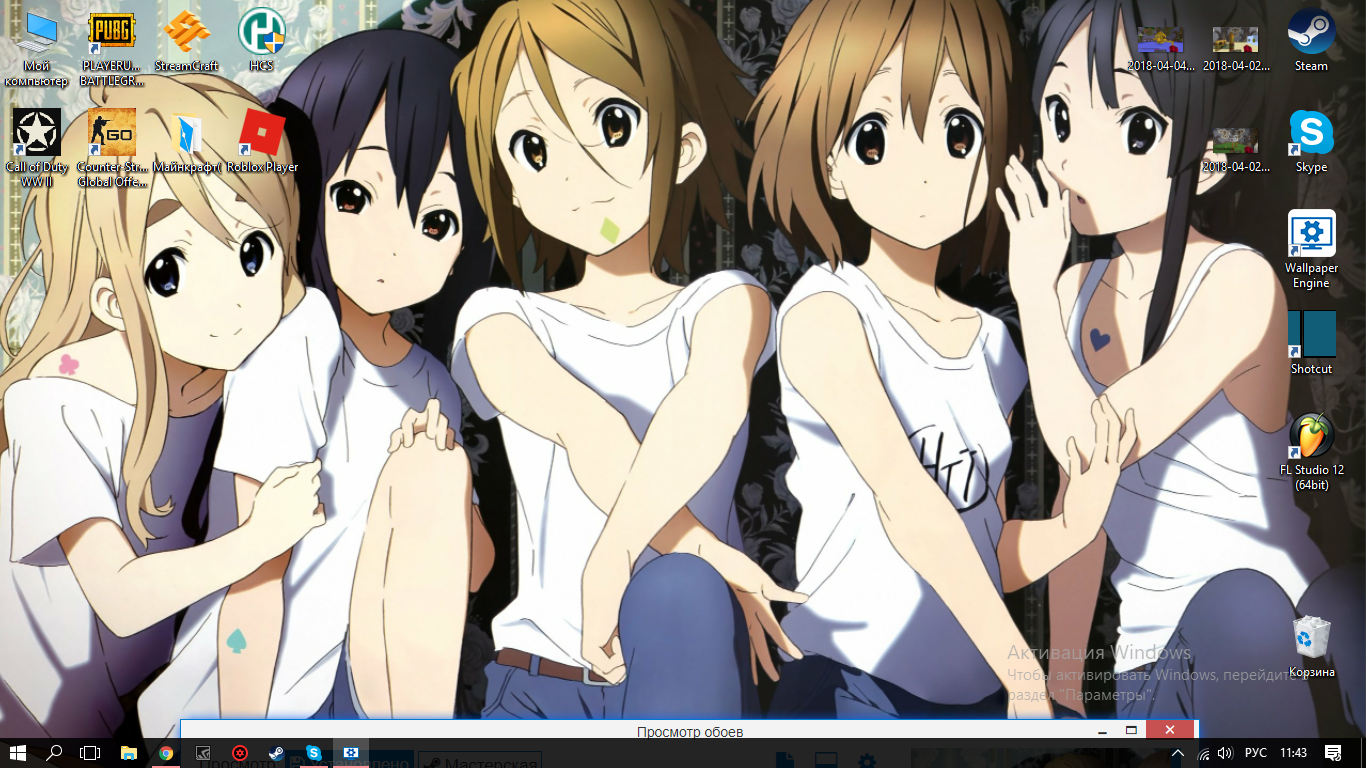Open the volume control in system tray
The image size is (1366, 768).
click(1226, 752)
